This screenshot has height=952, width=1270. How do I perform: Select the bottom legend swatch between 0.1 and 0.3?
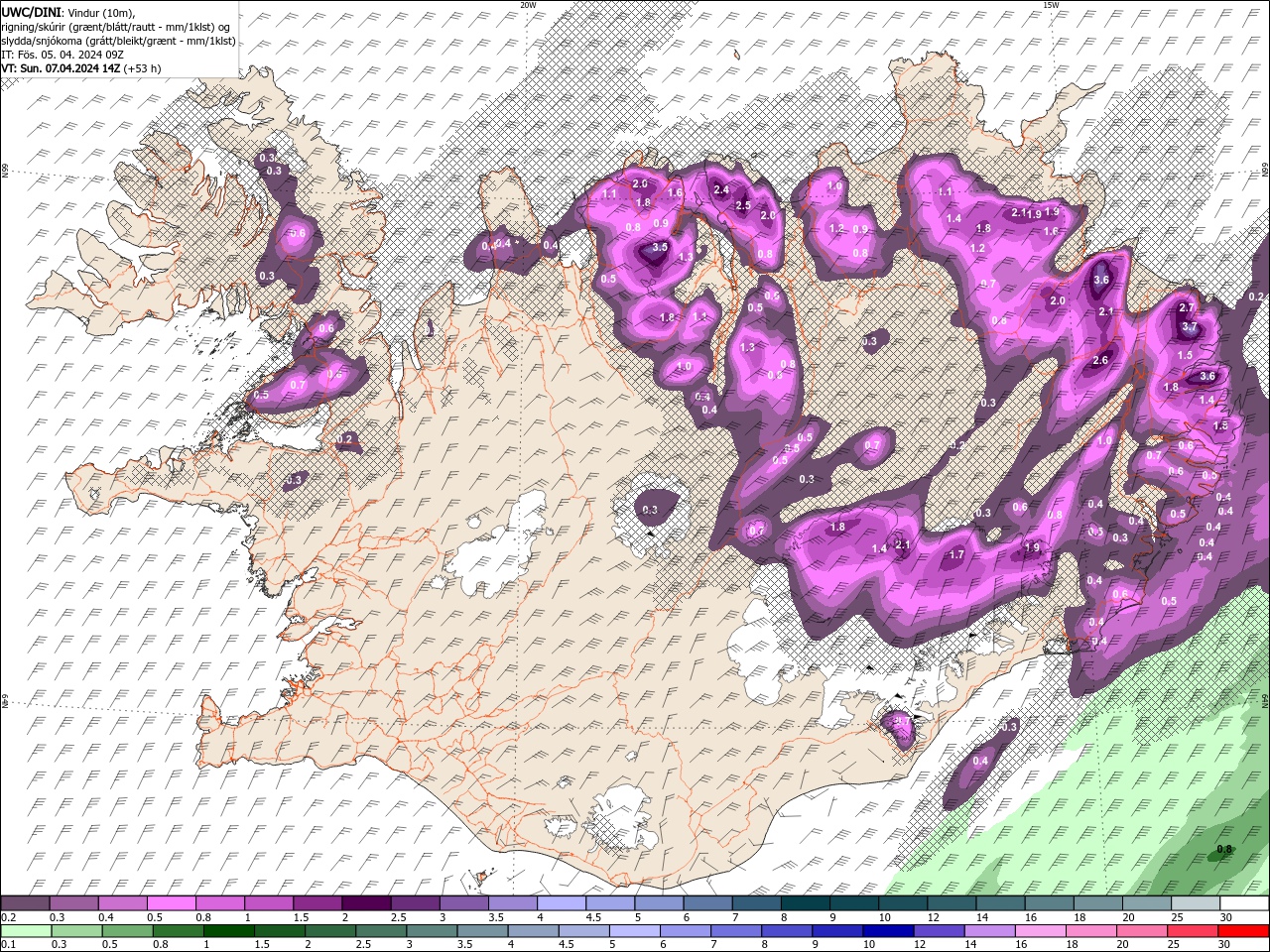25,930
